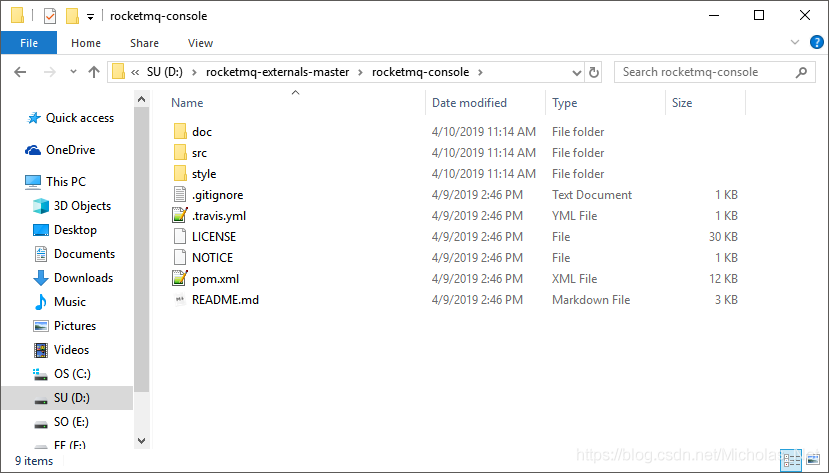Click rocketmq-console in breadcrumb path
The height and width of the screenshot is (473, 829).
[x=420, y=72]
